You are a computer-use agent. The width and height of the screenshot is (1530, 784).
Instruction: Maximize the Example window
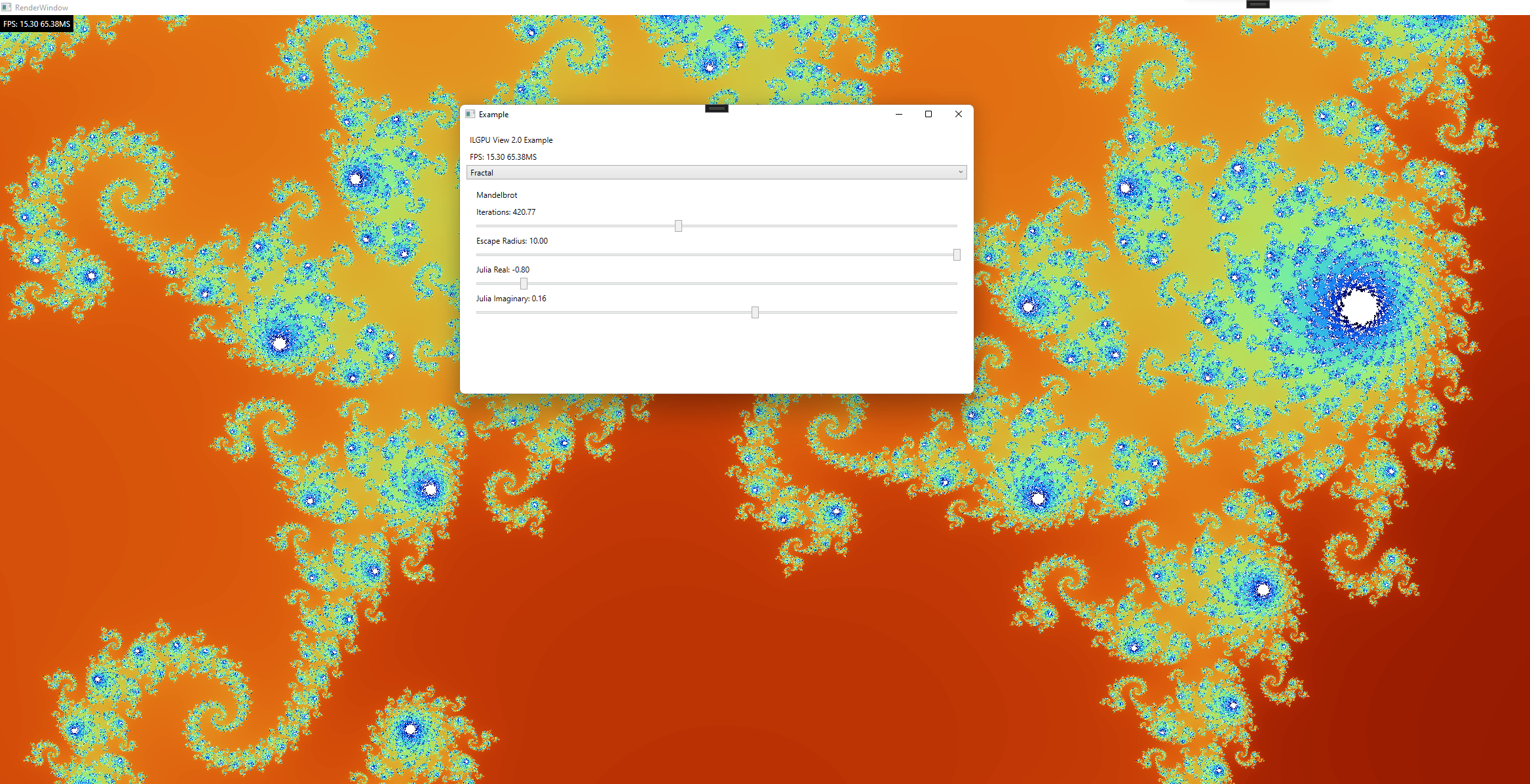928,114
